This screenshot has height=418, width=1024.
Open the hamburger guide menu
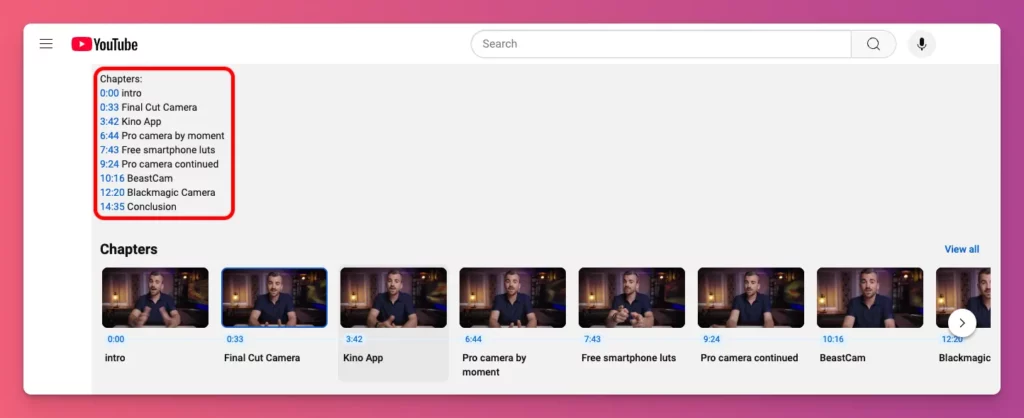point(46,44)
